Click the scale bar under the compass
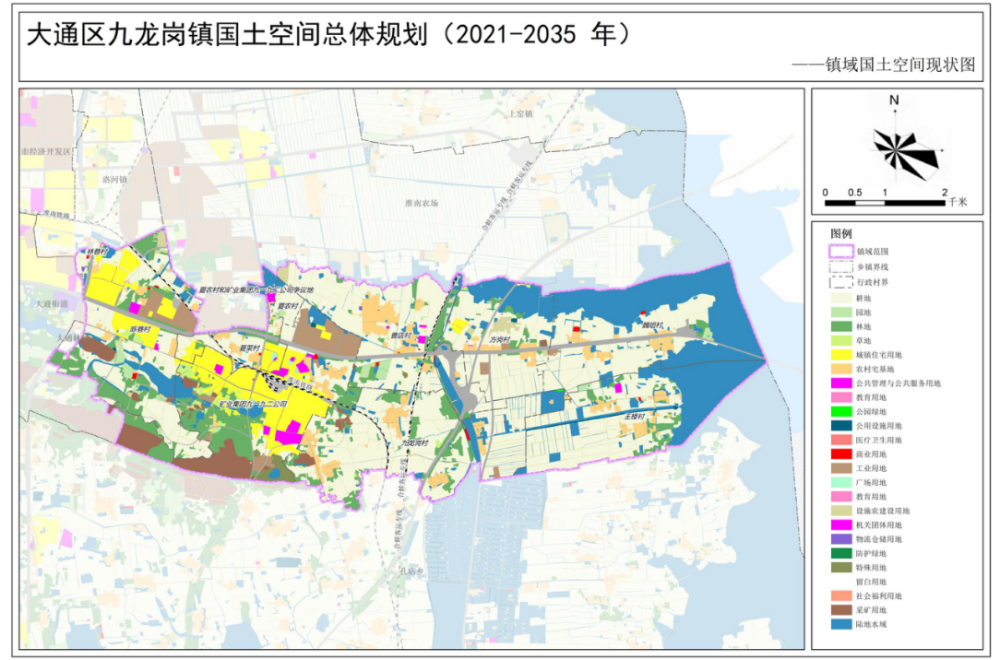The image size is (1000, 660). pos(884,203)
